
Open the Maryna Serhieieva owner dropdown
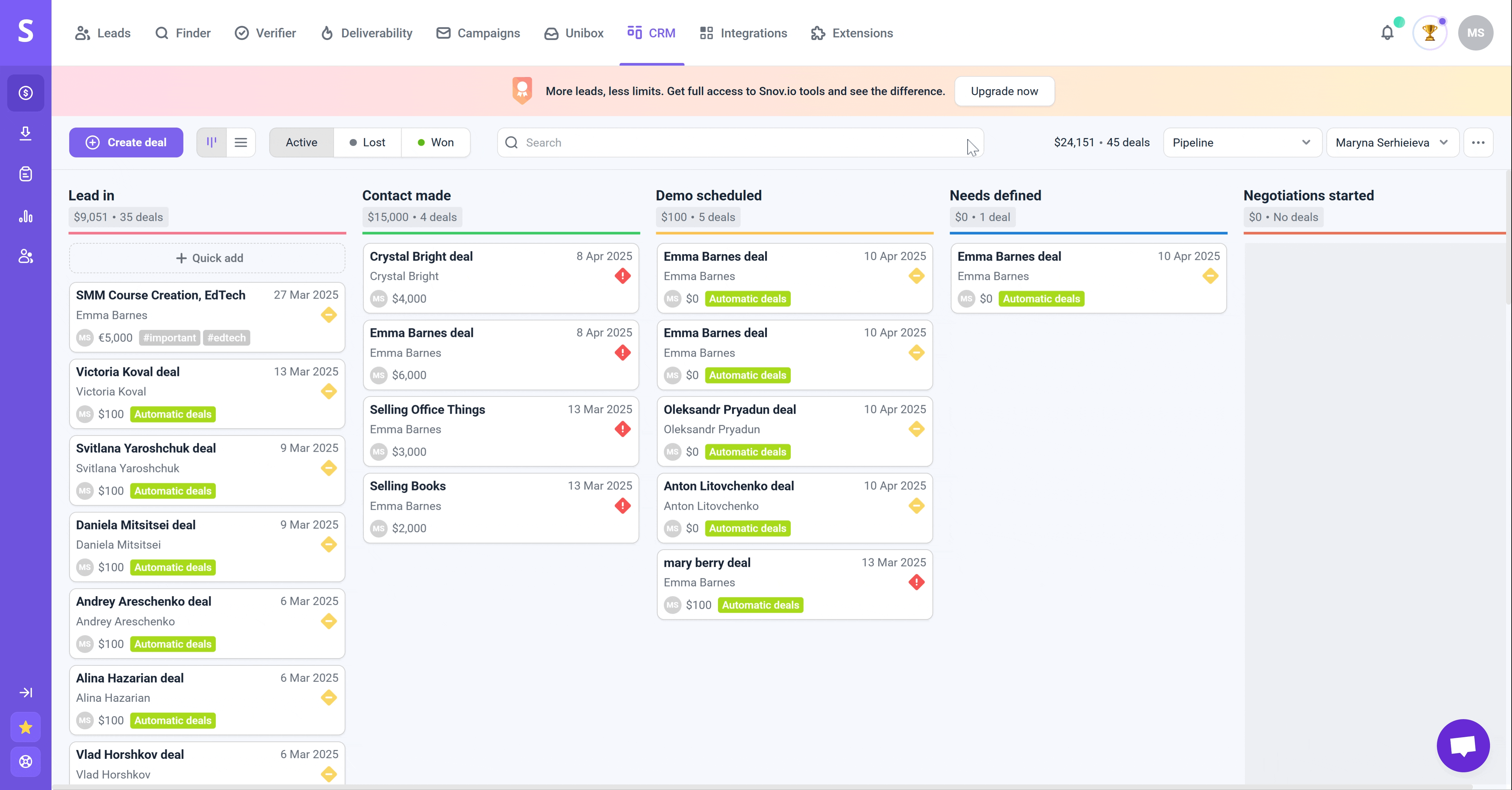1392,143
